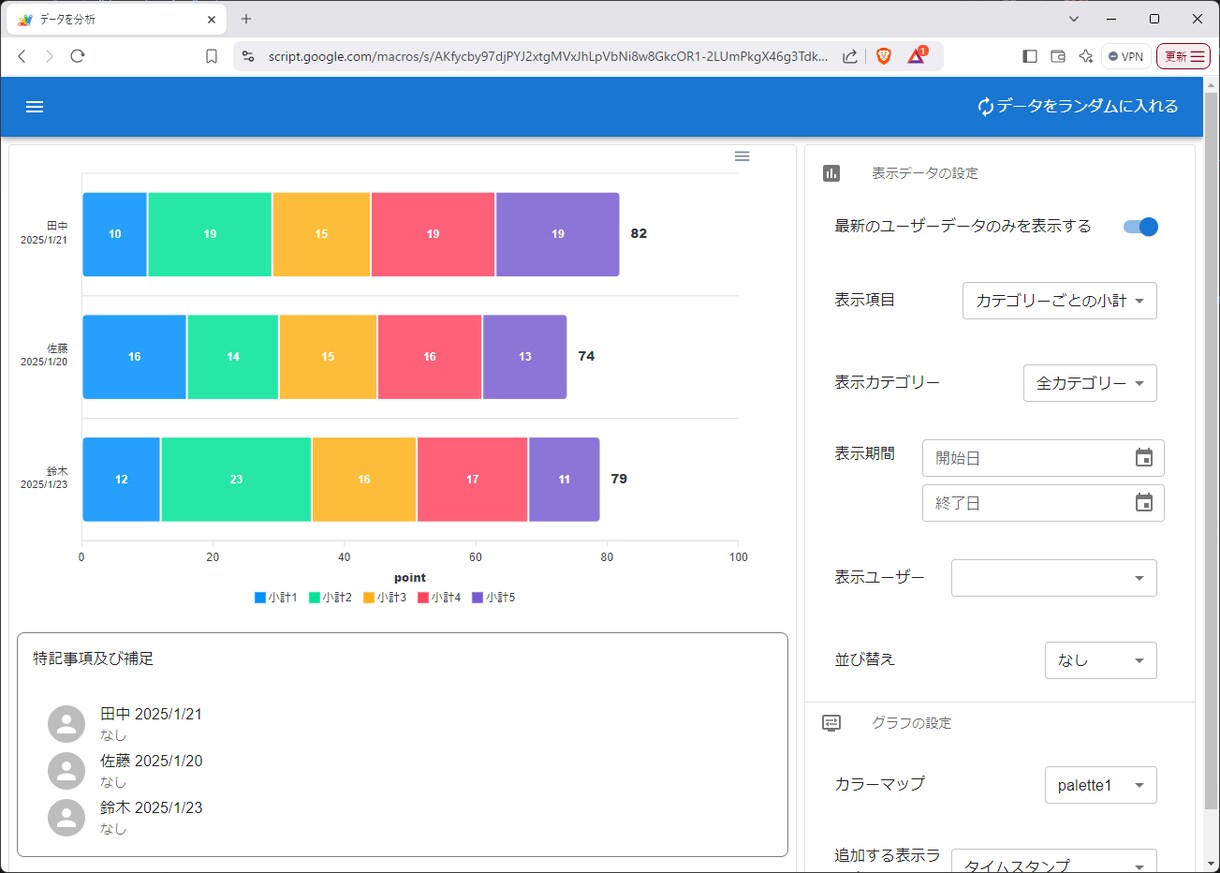Open Brave Shields lion icon

tap(883, 57)
